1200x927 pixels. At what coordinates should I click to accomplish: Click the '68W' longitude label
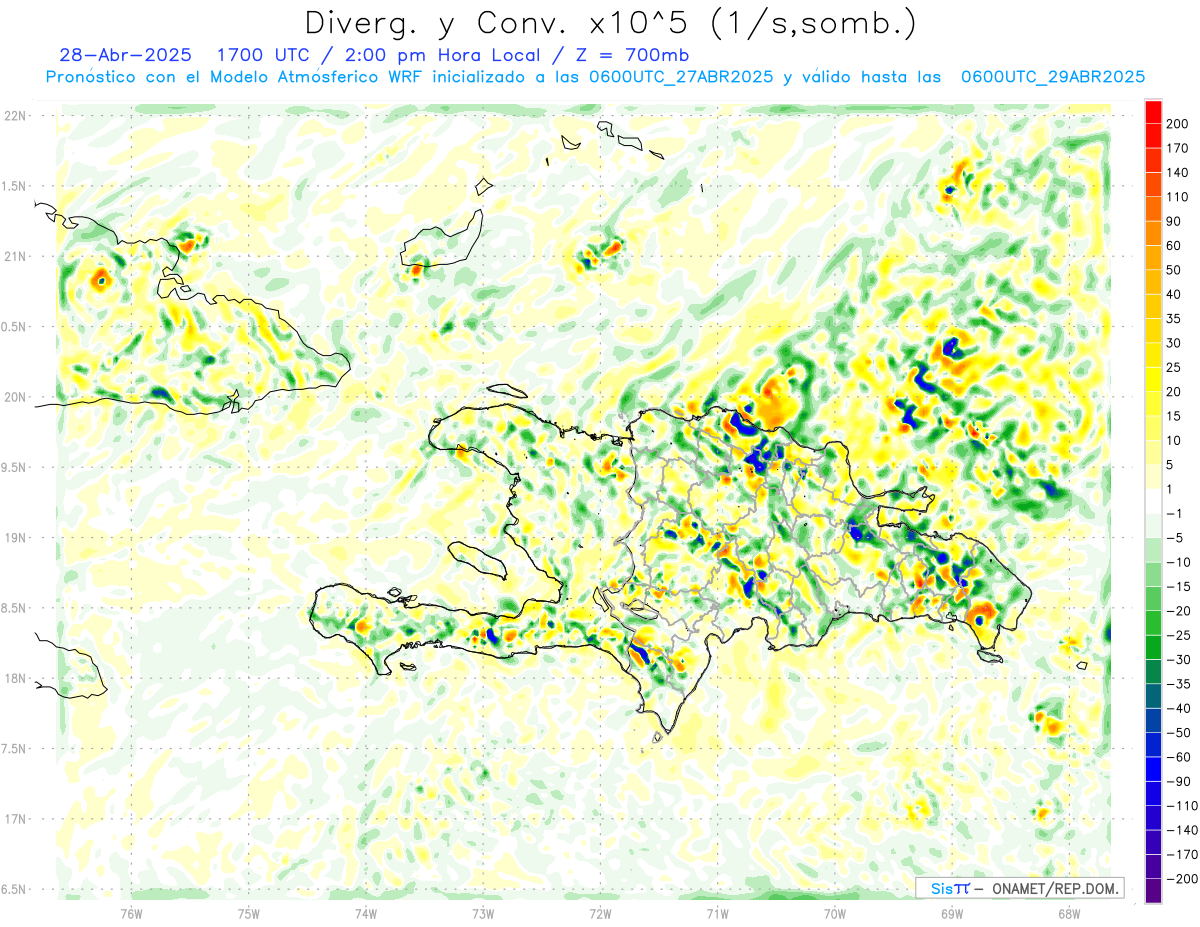(1069, 912)
